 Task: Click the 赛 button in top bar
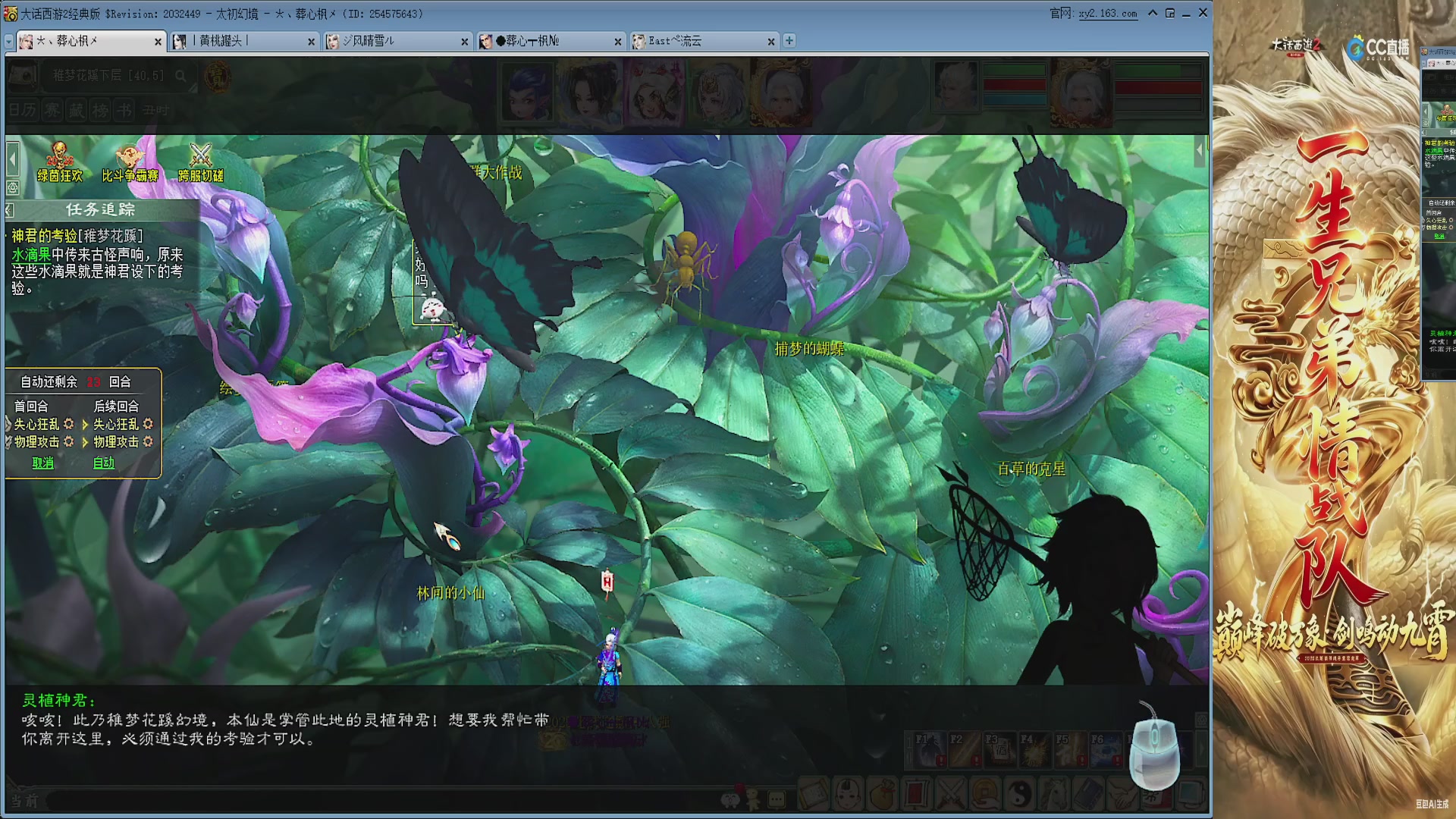pyautogui.click(x=52, y=111)
